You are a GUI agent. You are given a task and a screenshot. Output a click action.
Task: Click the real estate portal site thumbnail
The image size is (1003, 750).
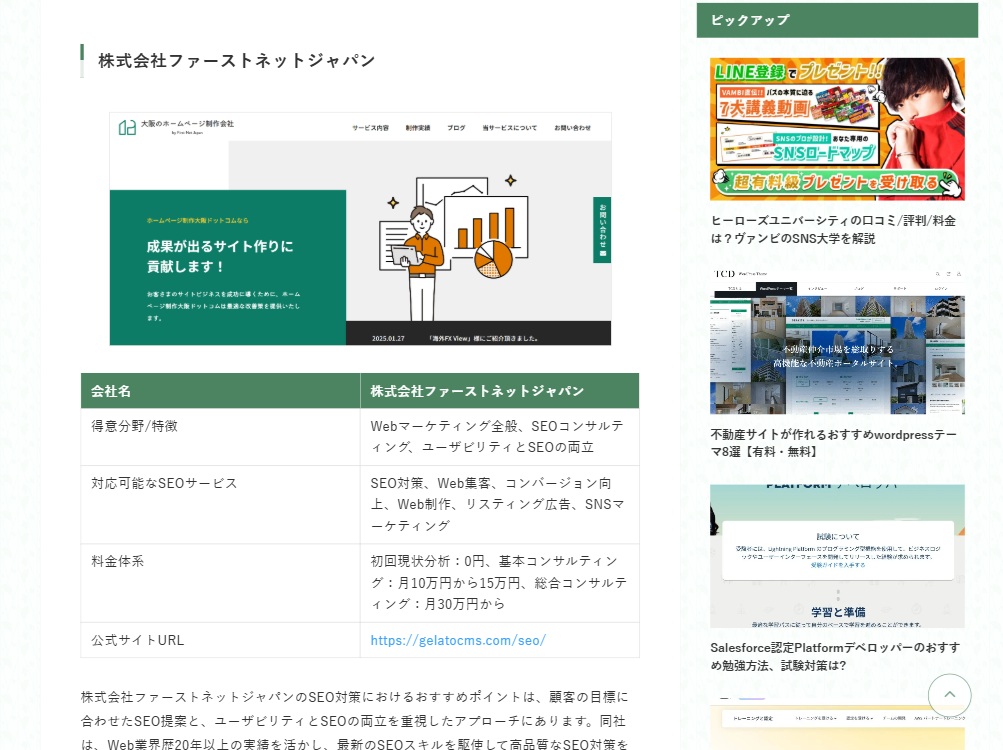coord(837,342)
